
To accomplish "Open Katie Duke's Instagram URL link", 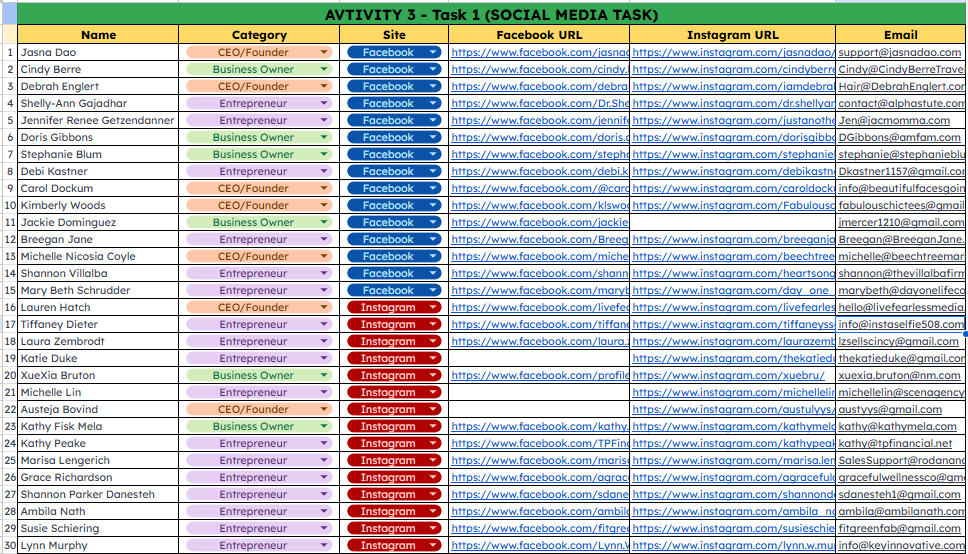I will [x=733, y=358].
